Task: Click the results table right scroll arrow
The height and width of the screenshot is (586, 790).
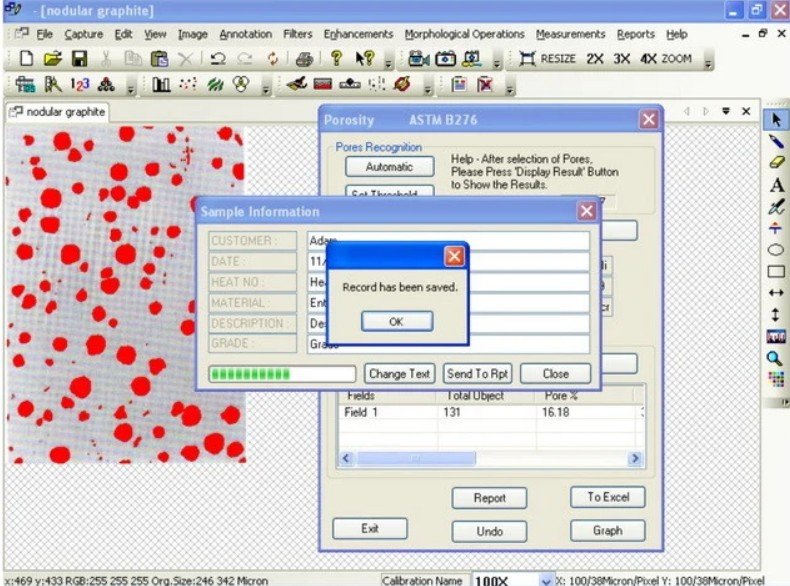Action: pos(635,459)
